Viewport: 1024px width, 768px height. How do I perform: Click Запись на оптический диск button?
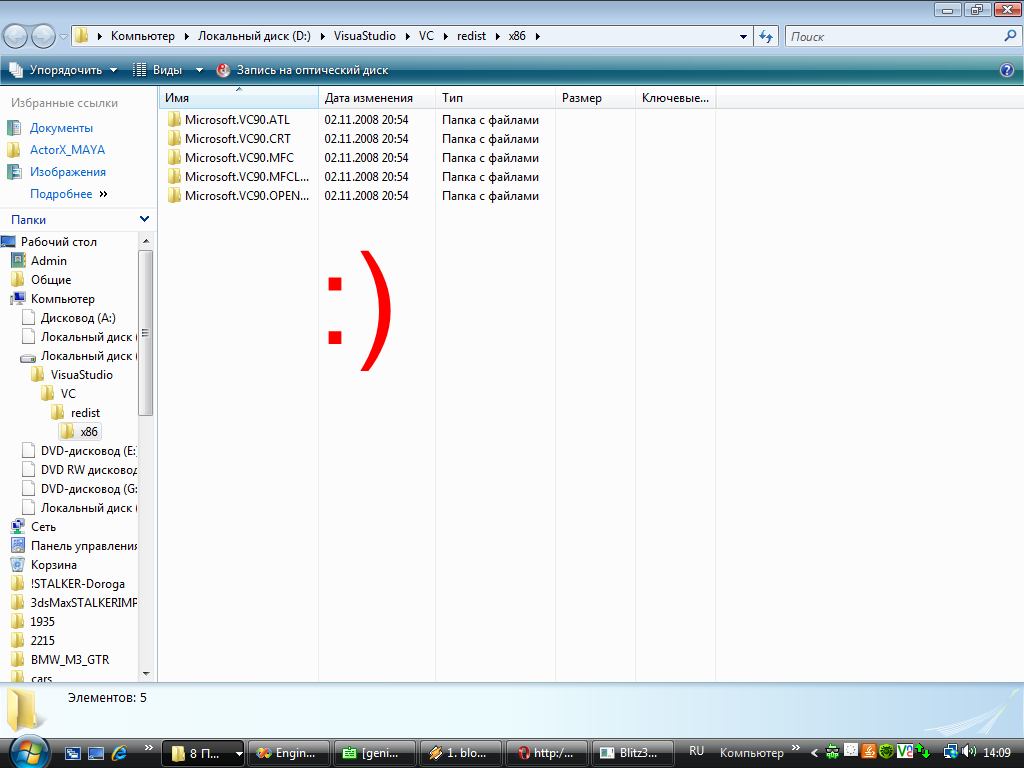(302, 70)
